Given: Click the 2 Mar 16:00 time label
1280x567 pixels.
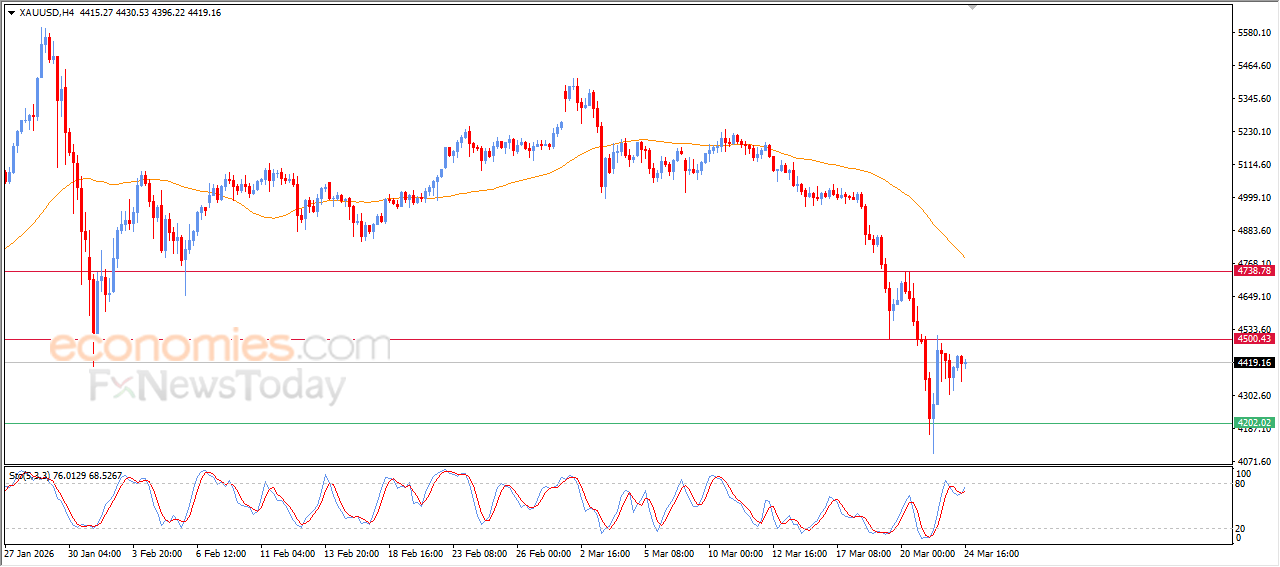Looking at the screenshot, I should (607, 553).
